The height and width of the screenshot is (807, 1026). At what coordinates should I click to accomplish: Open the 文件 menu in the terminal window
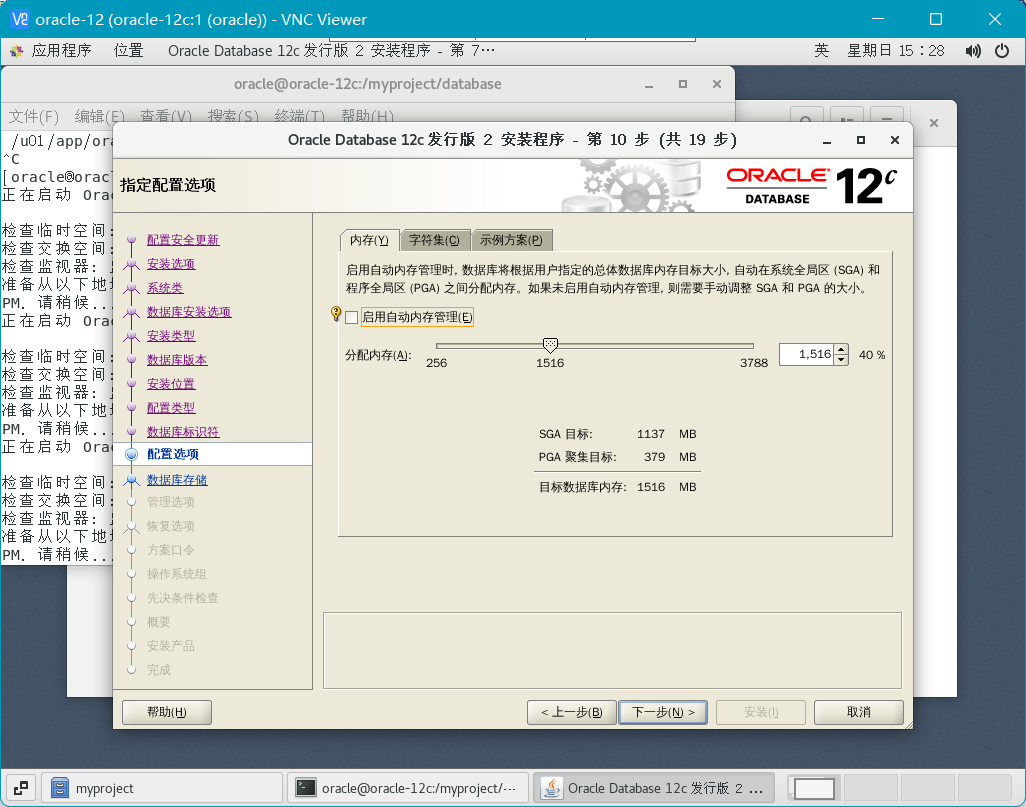pyautogui.click(x=33, y=117)
